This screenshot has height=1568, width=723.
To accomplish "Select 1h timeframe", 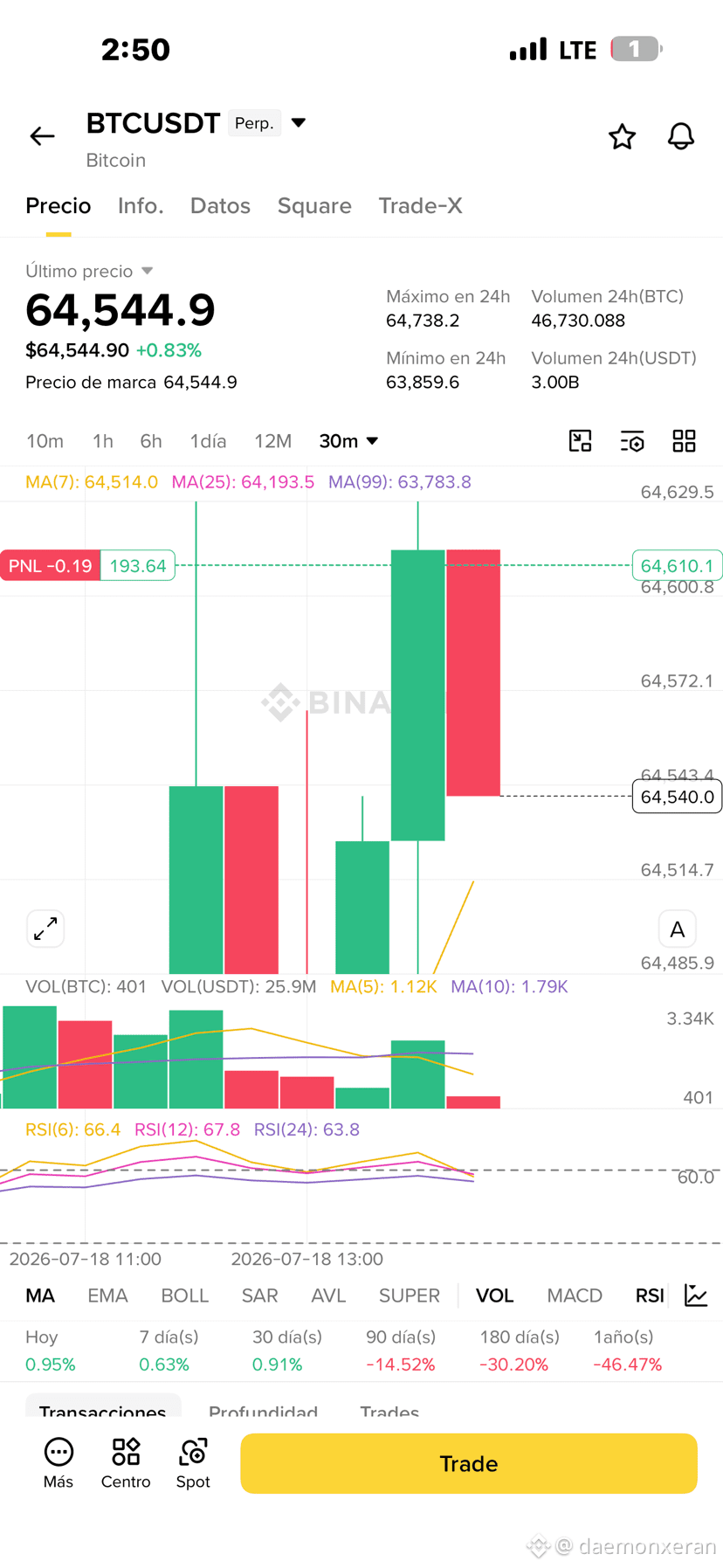I will [103, 441].
